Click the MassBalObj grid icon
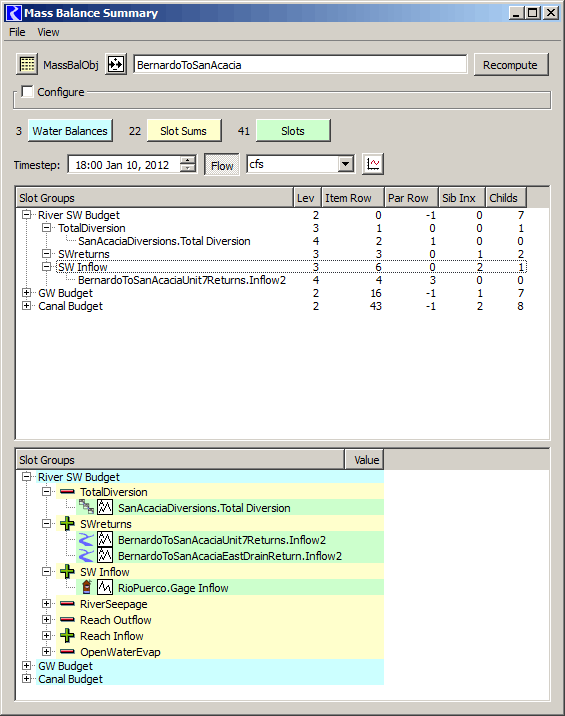Screen dimensions: 565x716 (x=27, y=64)
